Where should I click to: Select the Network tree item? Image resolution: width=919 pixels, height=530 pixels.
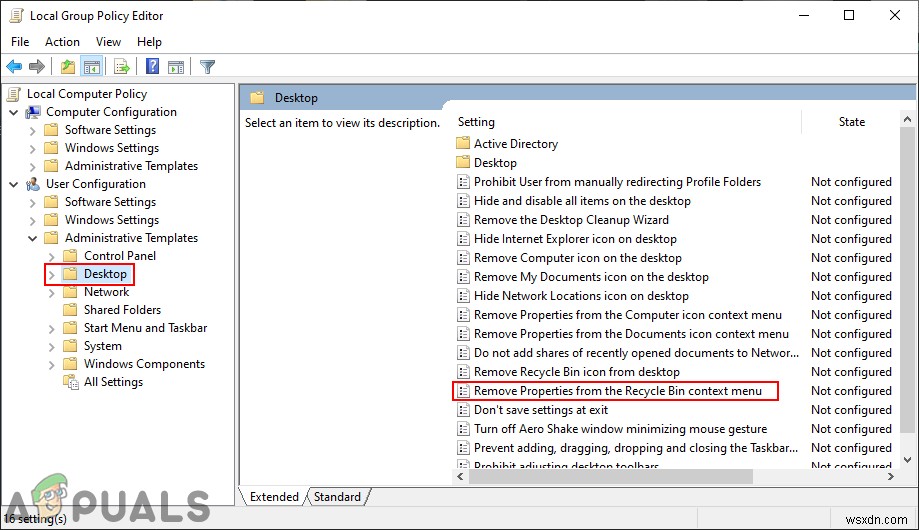tap(106, 292)
